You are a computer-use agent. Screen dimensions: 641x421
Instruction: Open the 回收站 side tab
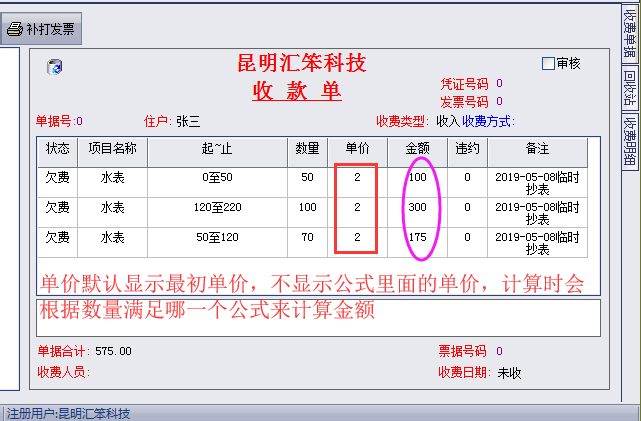pyautogui.click(x=630, y=88)
